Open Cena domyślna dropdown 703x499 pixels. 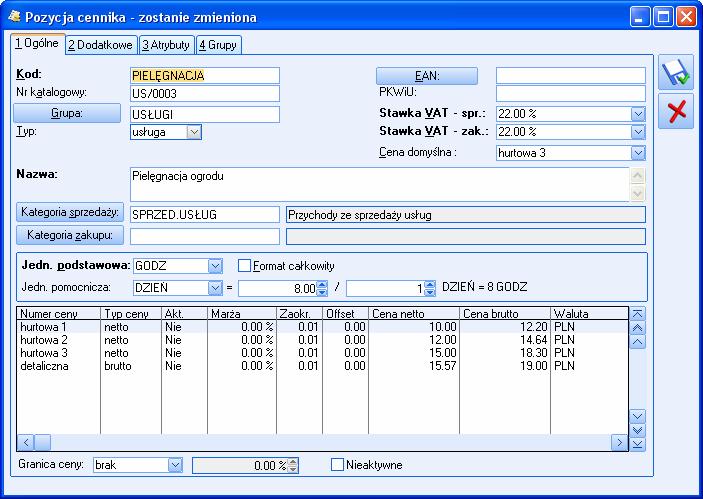[x=638, y=153]
